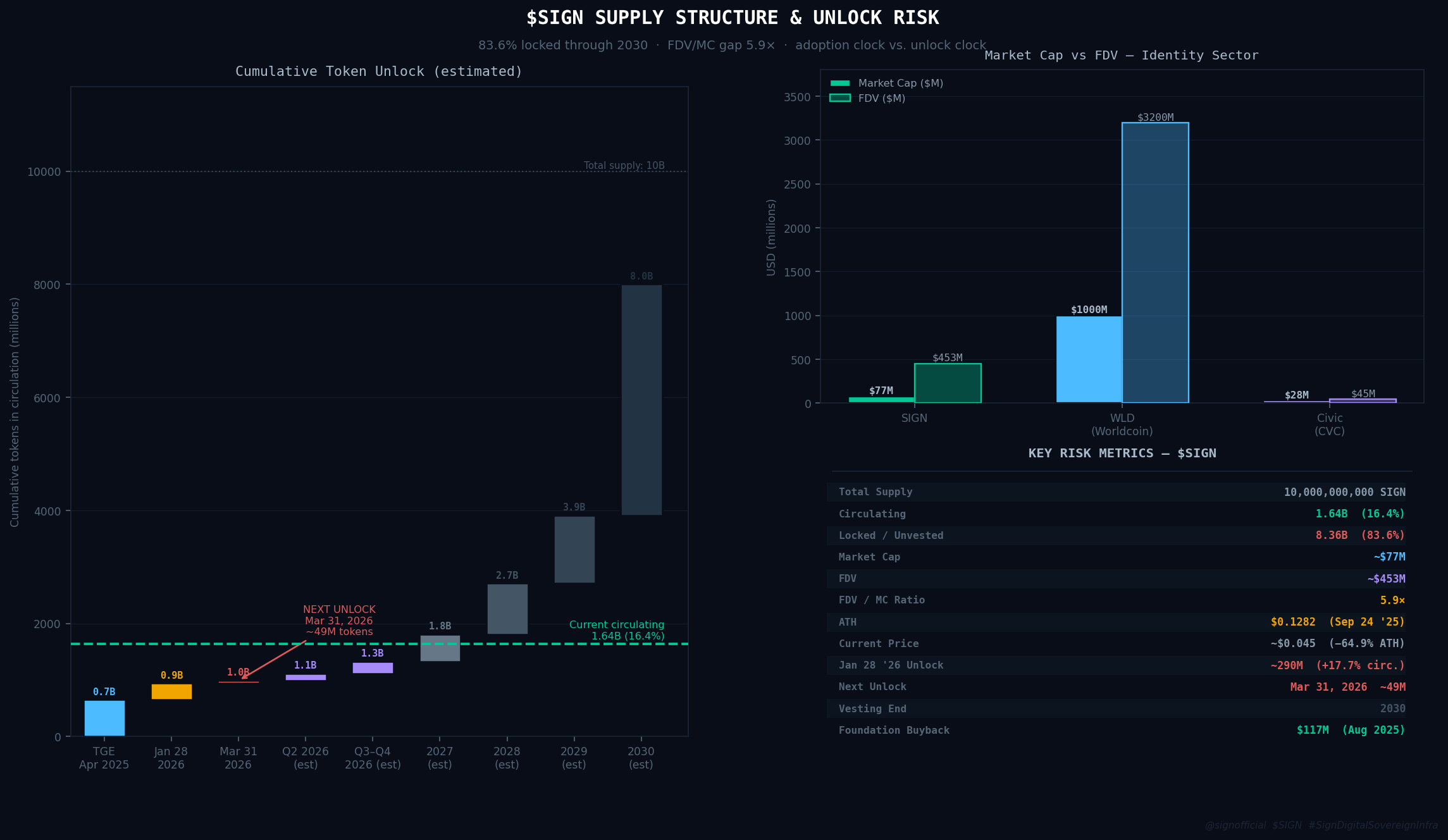The height and width of the screenshot is (840, 1448).
Task: Select the blue TGE Apr 2025 bar
Action: (104, 718)
